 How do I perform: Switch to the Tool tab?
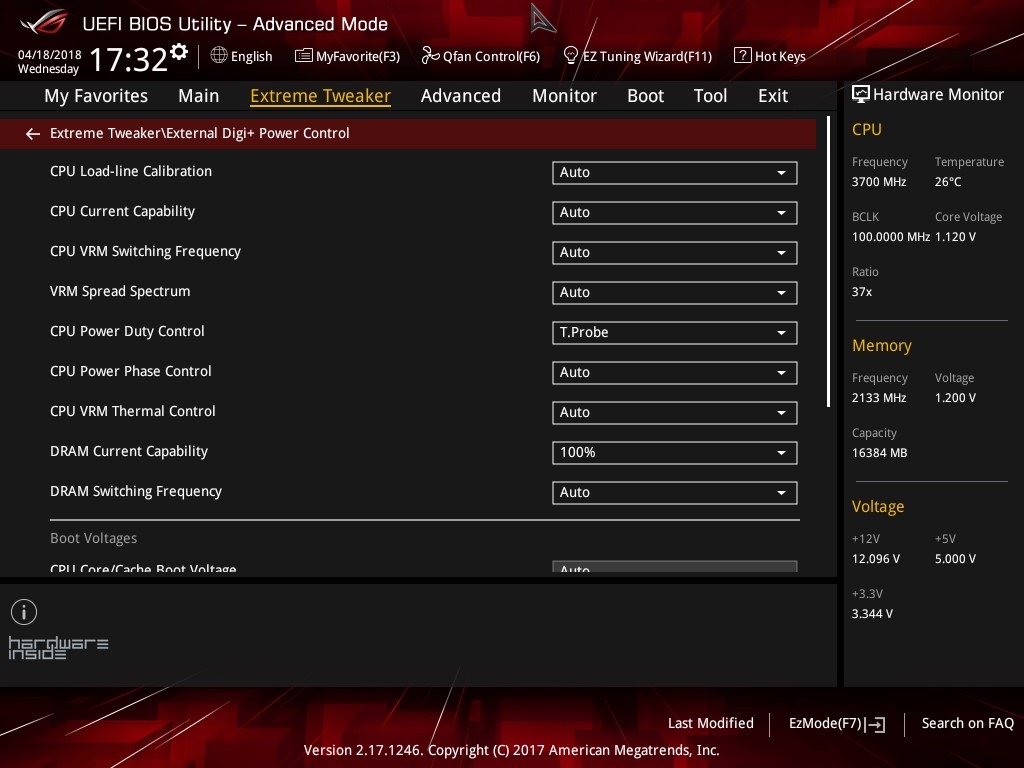tap(711, 96)
